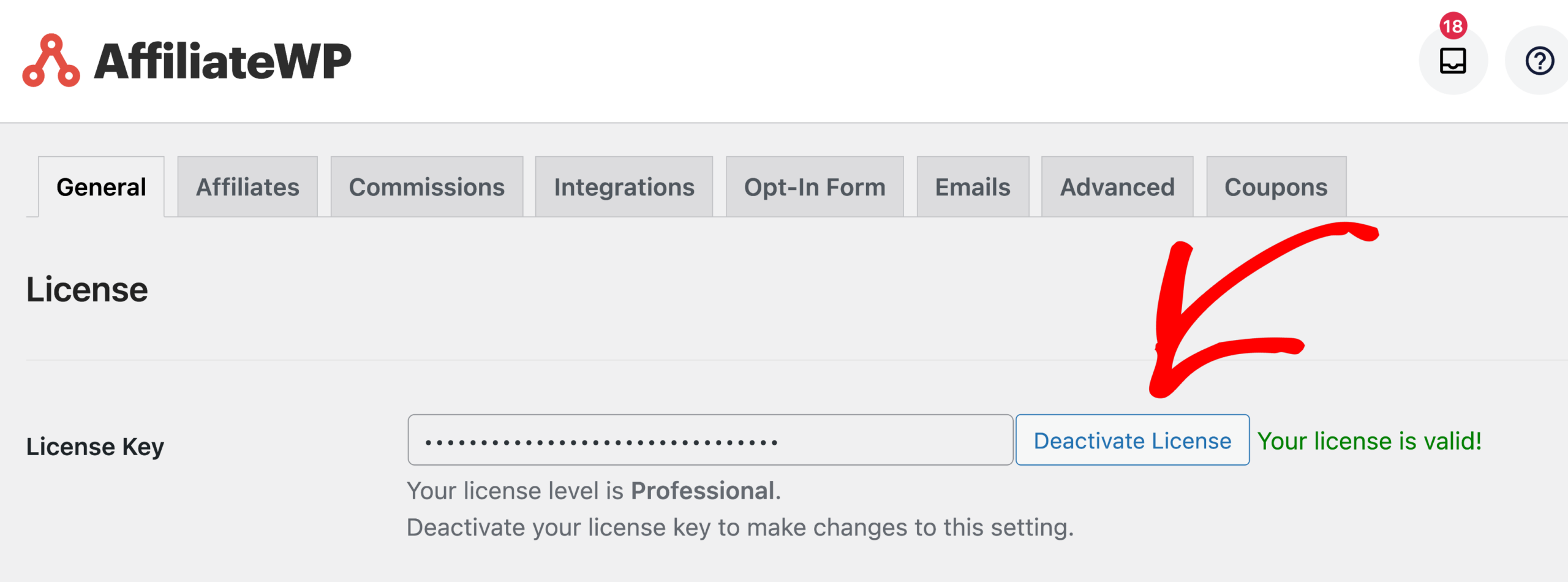Focus the License Key input field
1568x582 pixels.
(710, 440)
